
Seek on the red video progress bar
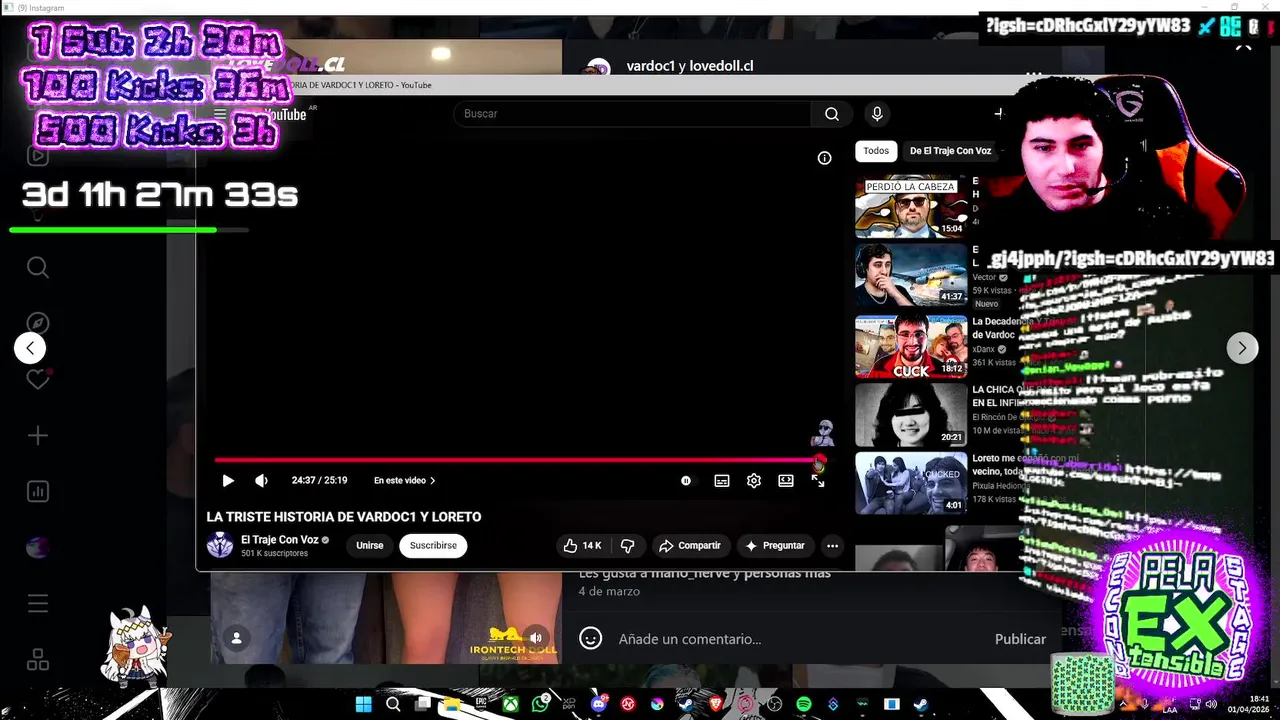[x=519, y=460]
